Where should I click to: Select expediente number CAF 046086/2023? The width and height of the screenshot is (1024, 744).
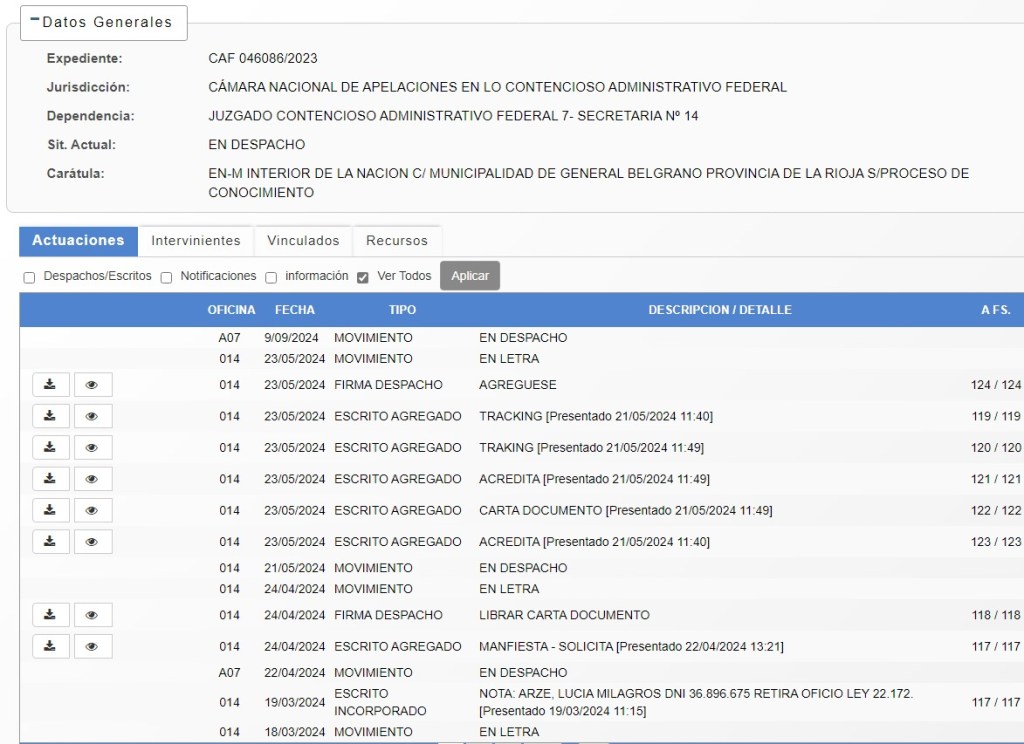(263, 58)
